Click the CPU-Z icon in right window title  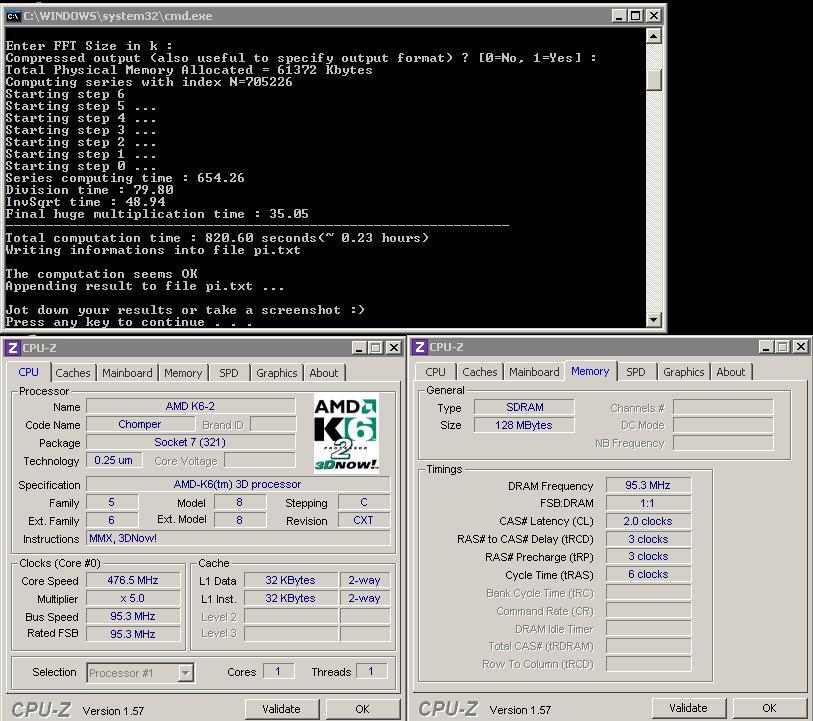[420, 347]
